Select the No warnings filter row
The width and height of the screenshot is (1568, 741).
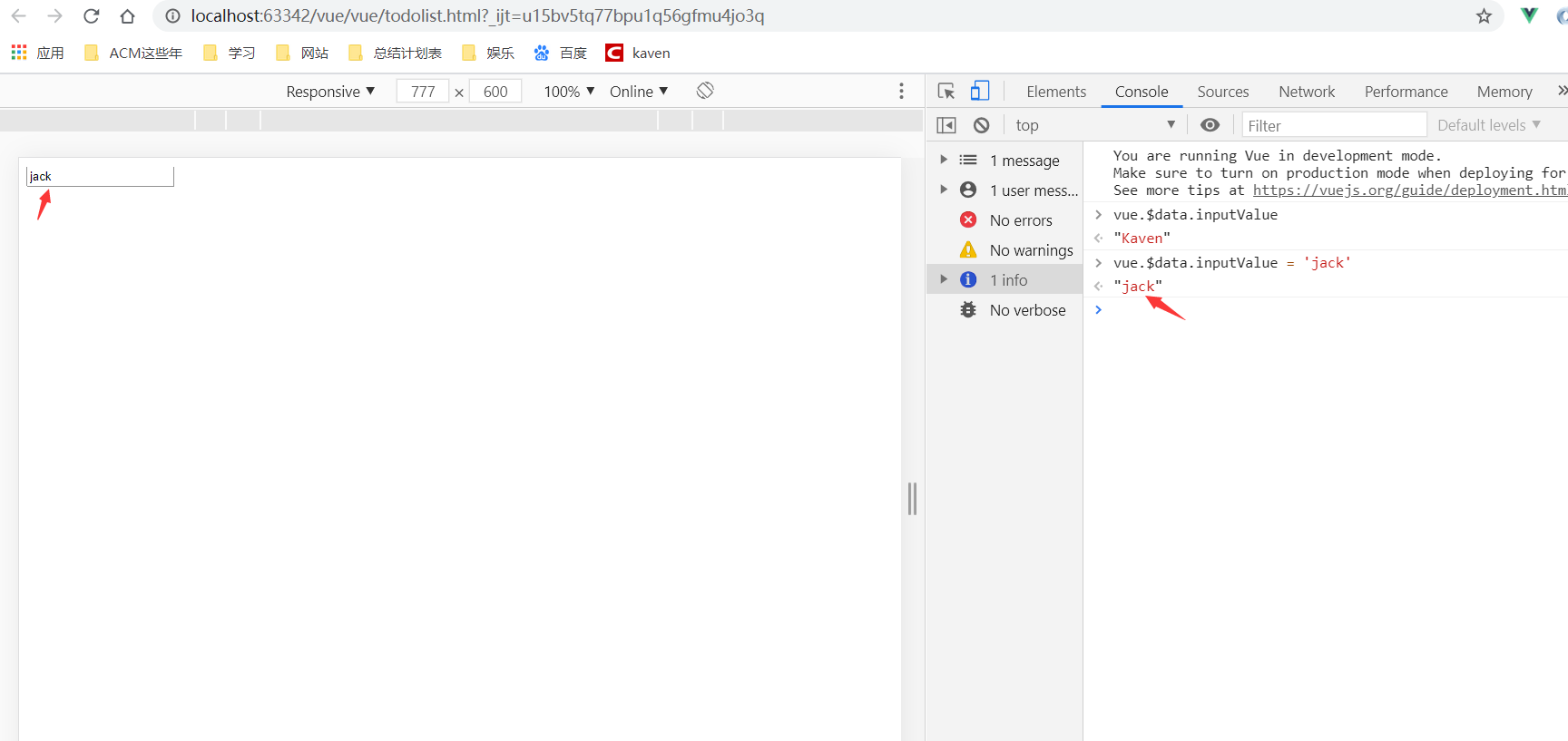[1005, 250]
